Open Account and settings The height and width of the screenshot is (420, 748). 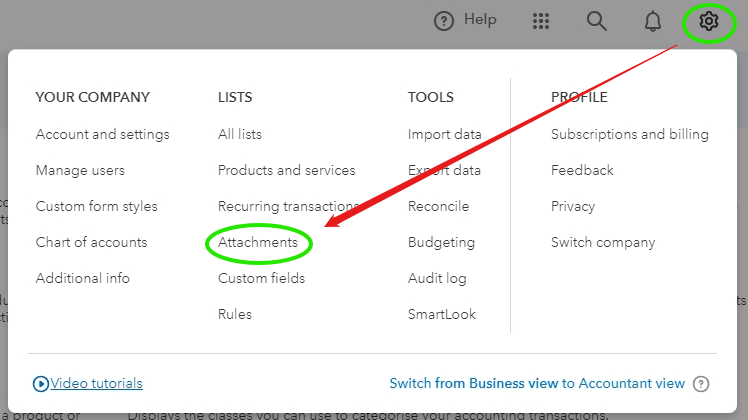(102, 134)
